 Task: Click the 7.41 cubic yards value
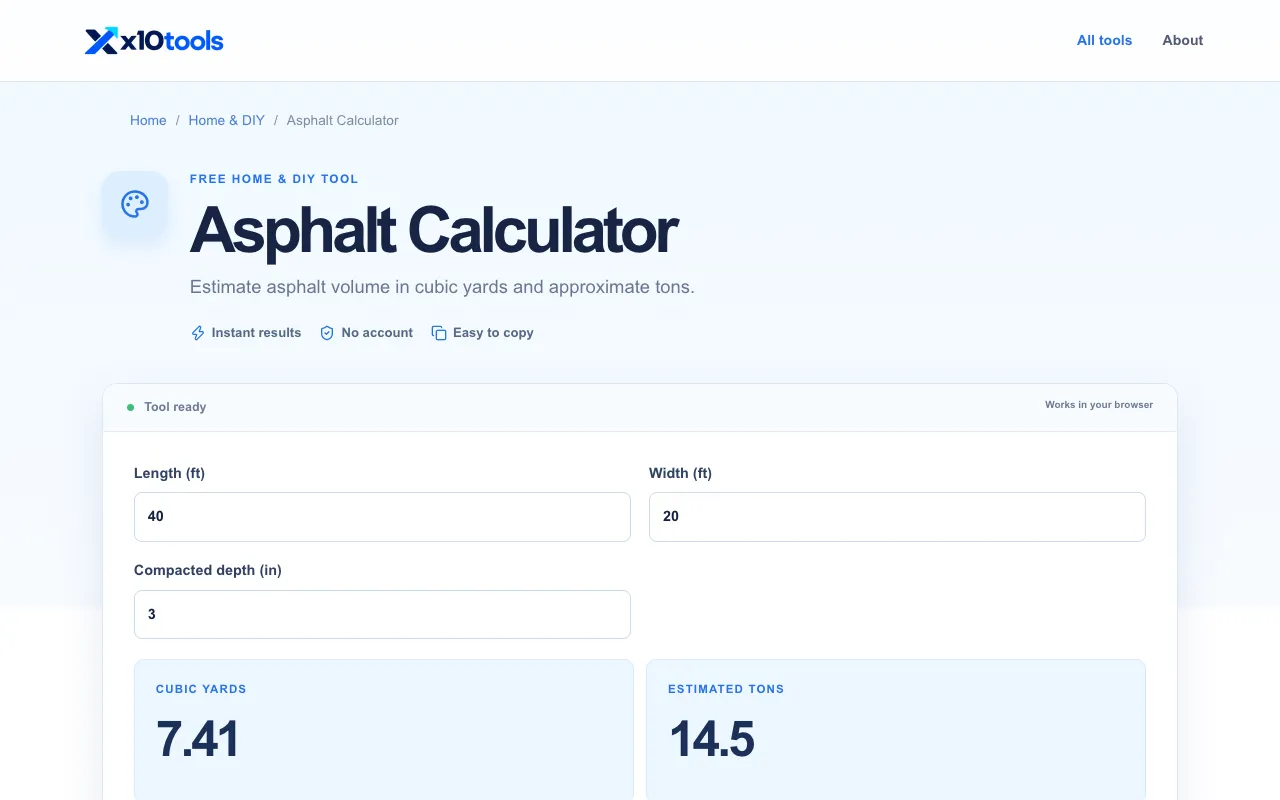coord(198,740)
